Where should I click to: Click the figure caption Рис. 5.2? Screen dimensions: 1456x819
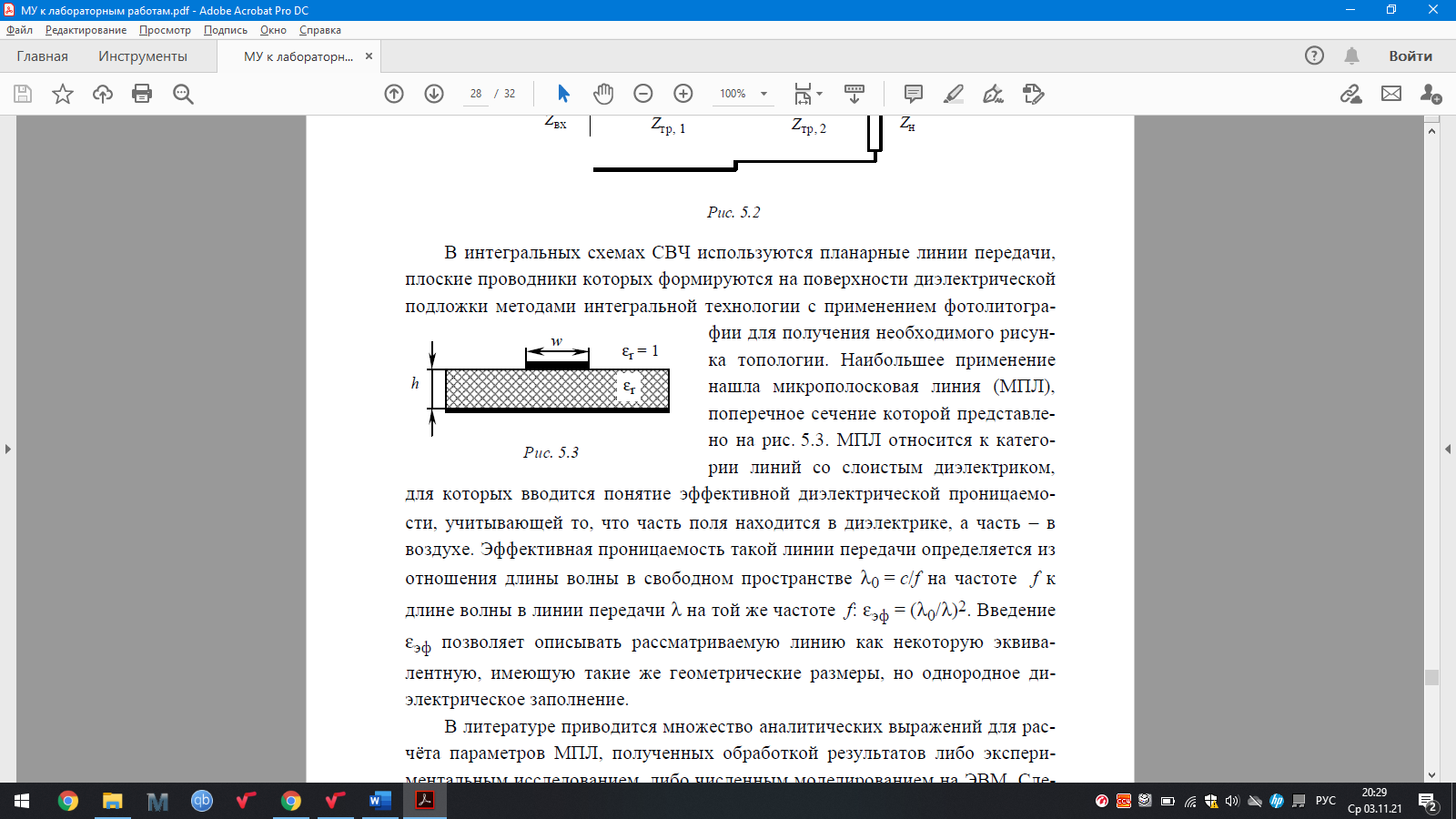pos(733,212)
